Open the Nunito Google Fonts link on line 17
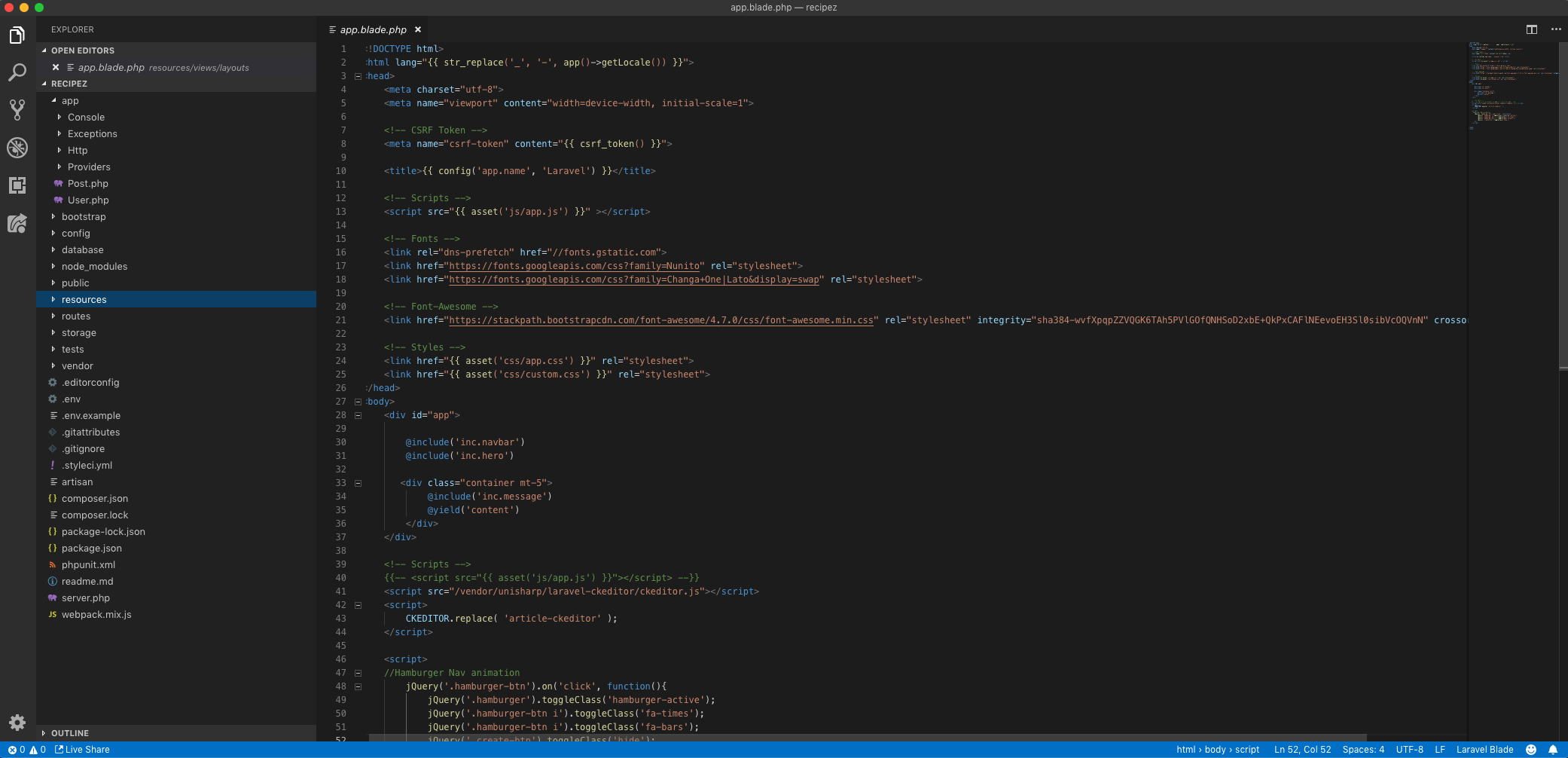The height and width of the screenshot is (758, 1568). tap(576, 266)
